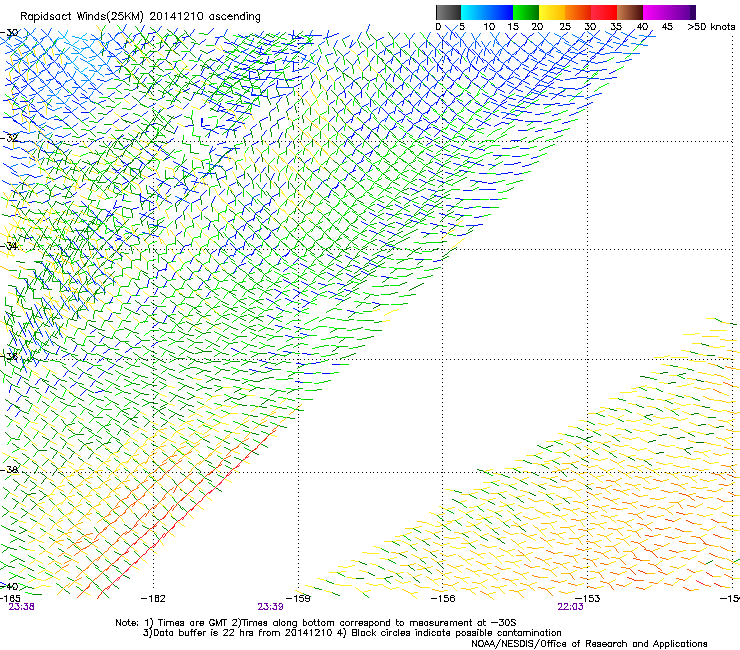The image size is (740, 650).
Task: Click the legend scale number '25'
Action: [565, 27]
